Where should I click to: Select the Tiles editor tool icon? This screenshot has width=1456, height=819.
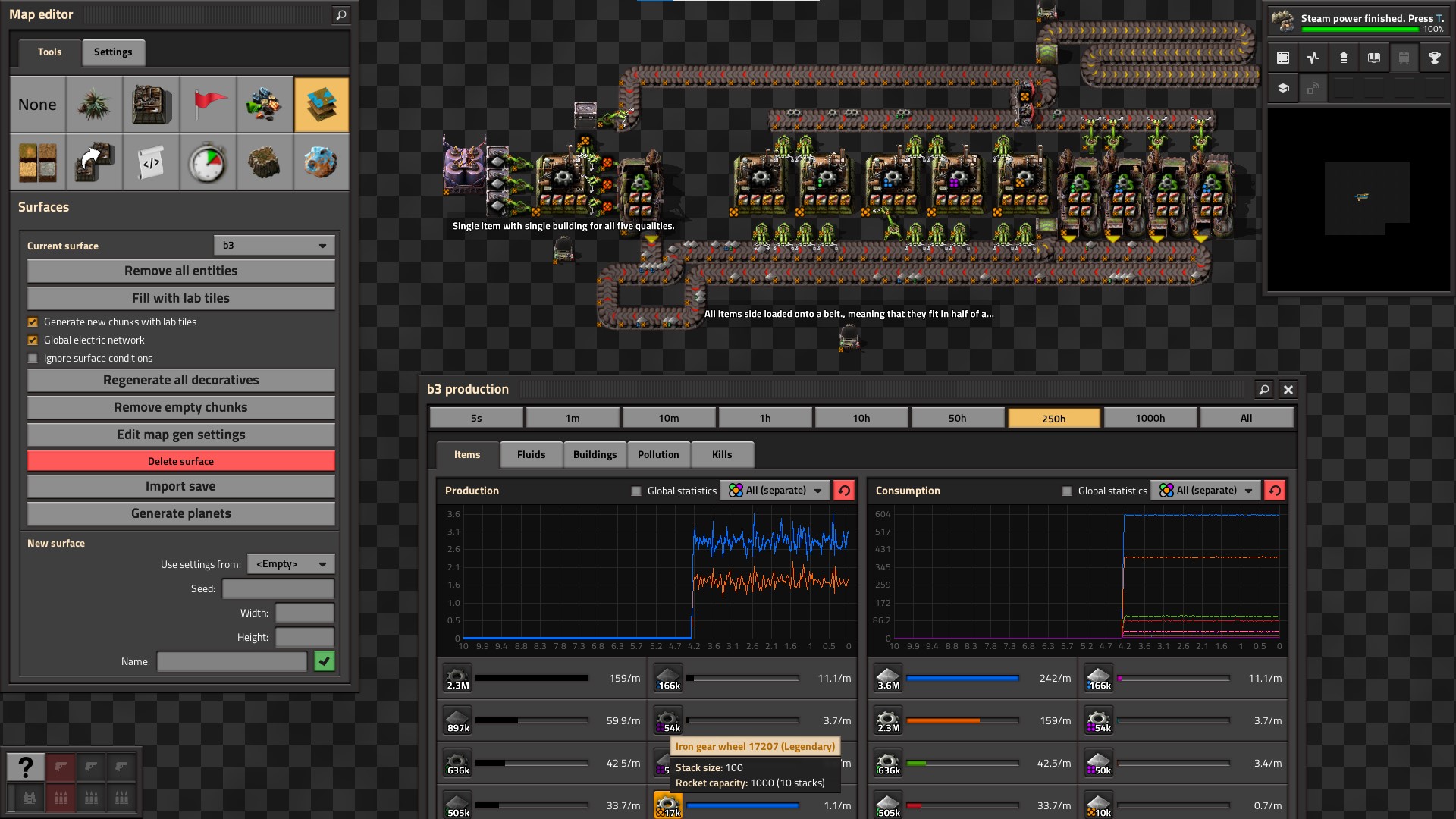(x=37, y=162)
